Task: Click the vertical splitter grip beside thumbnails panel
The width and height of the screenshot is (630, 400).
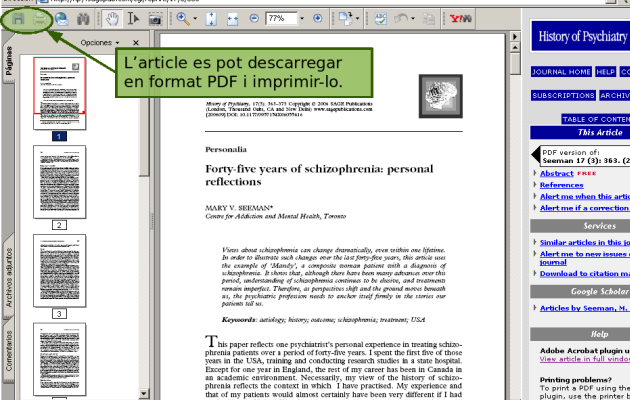Action: pos(152,221)
